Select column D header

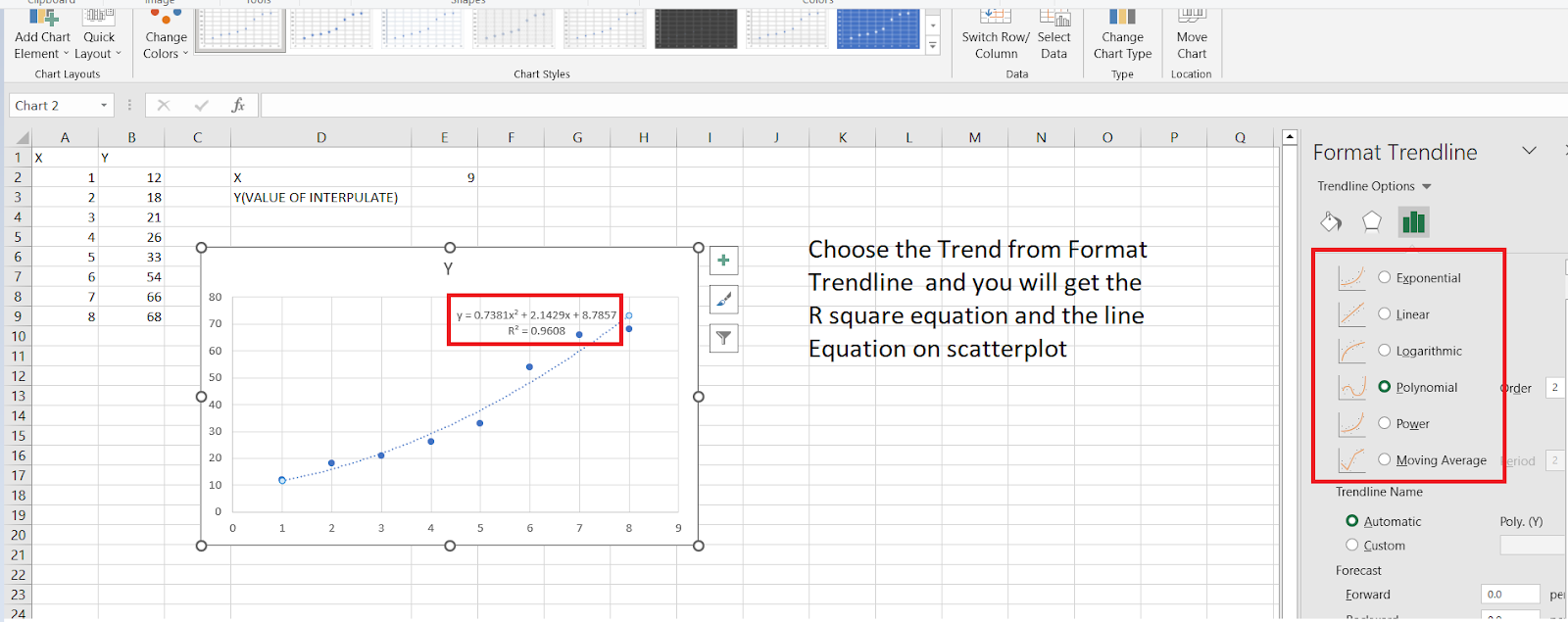click(x=321, y=137)
